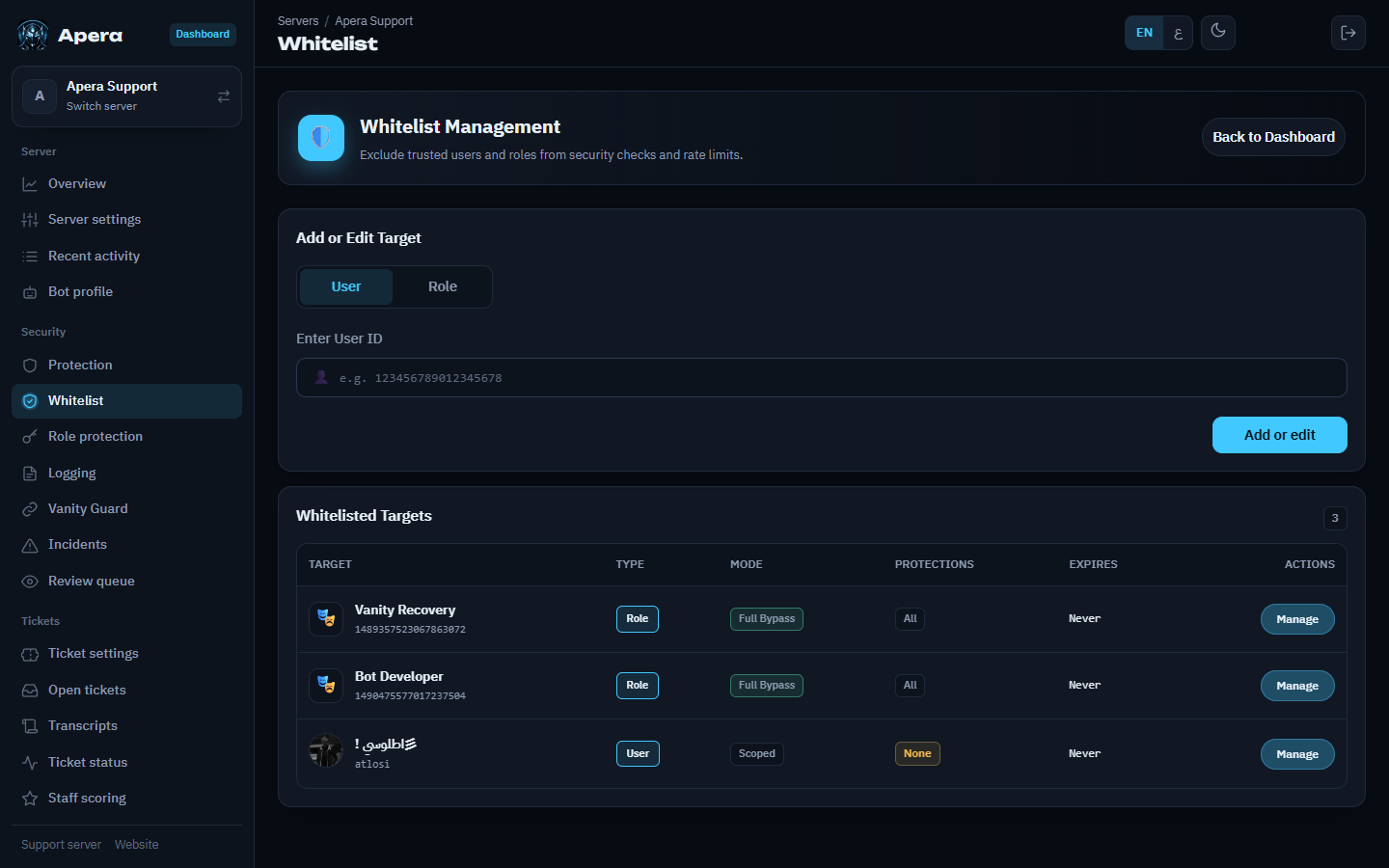Open the Bot profile page
Viewport: 1389px width, 868px height.
126,292
